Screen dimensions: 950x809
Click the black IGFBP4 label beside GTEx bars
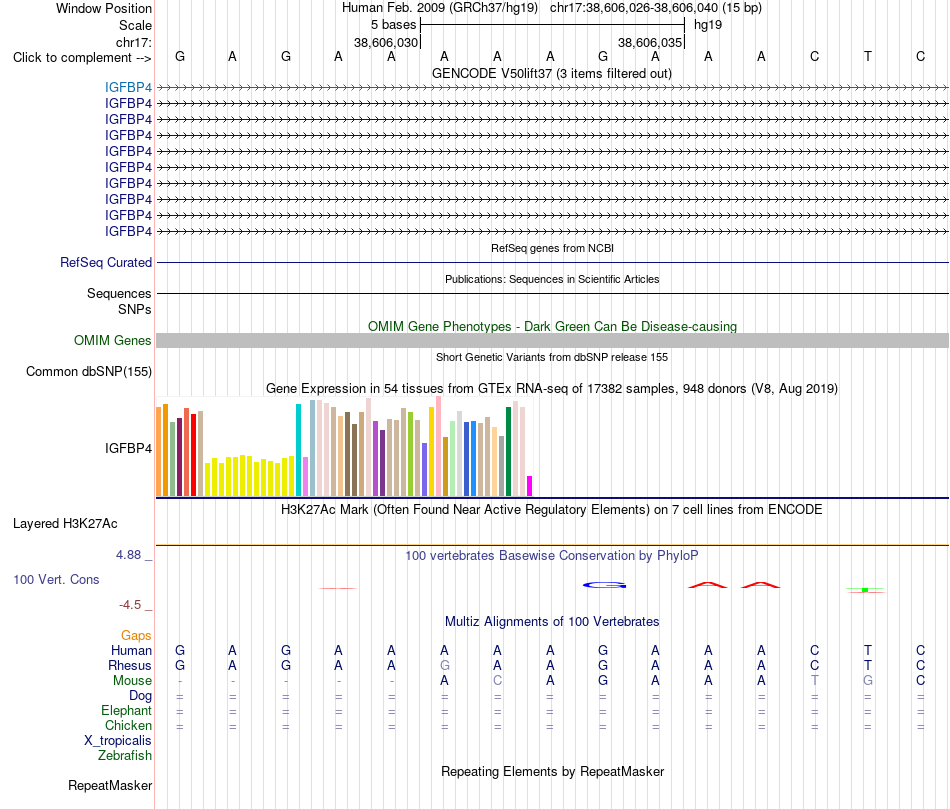click(128, 448)
